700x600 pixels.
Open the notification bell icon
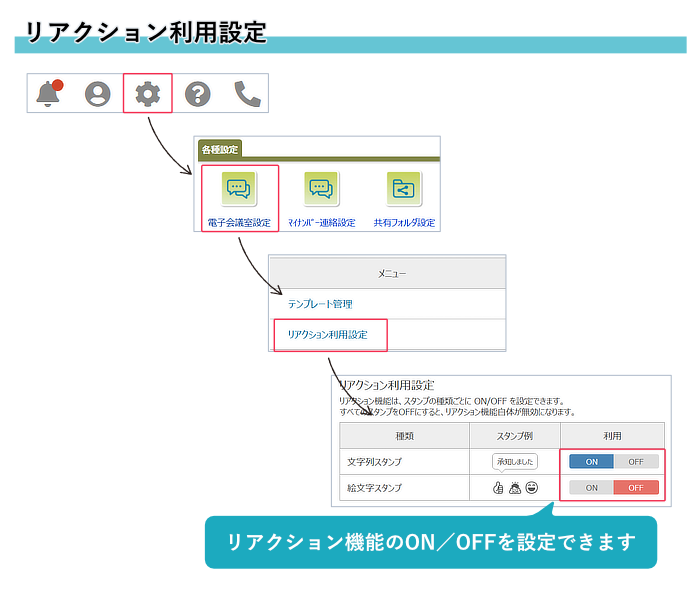pyautogui.click(x=48, y=93)
